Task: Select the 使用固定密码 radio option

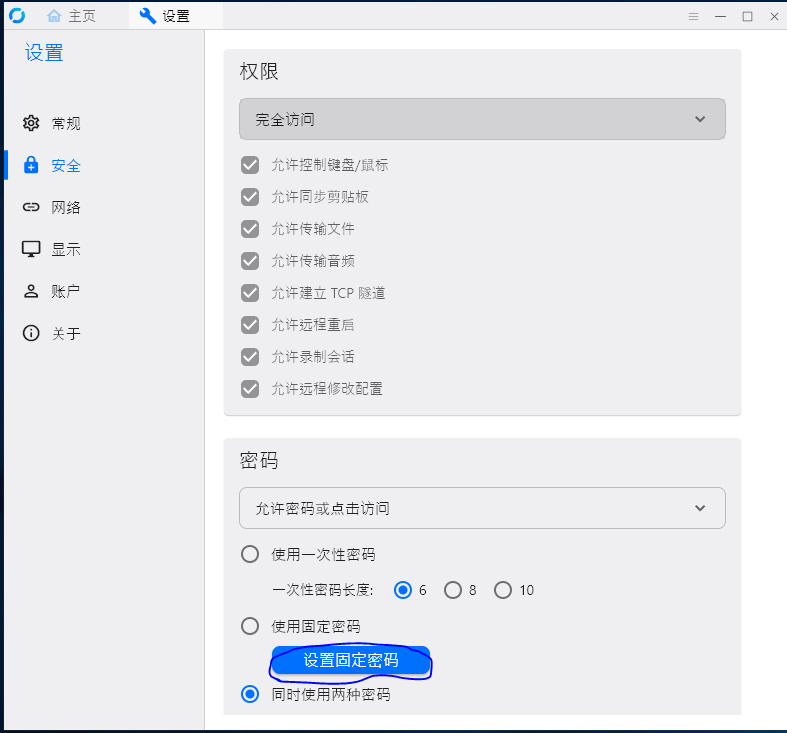Action: pos(250,626)
